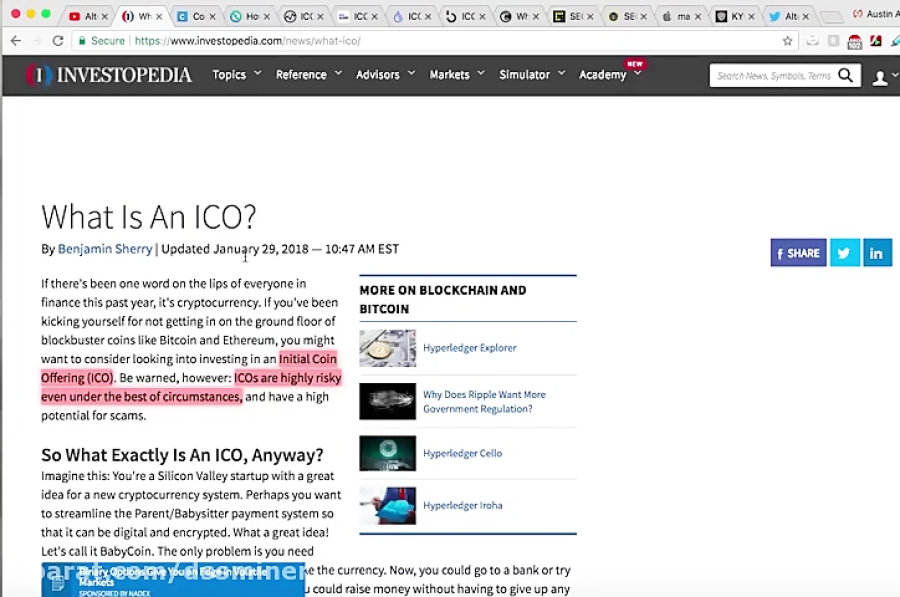Click 'So What Exactly Is An ICO, Anyway?' heading

[182, 455]
